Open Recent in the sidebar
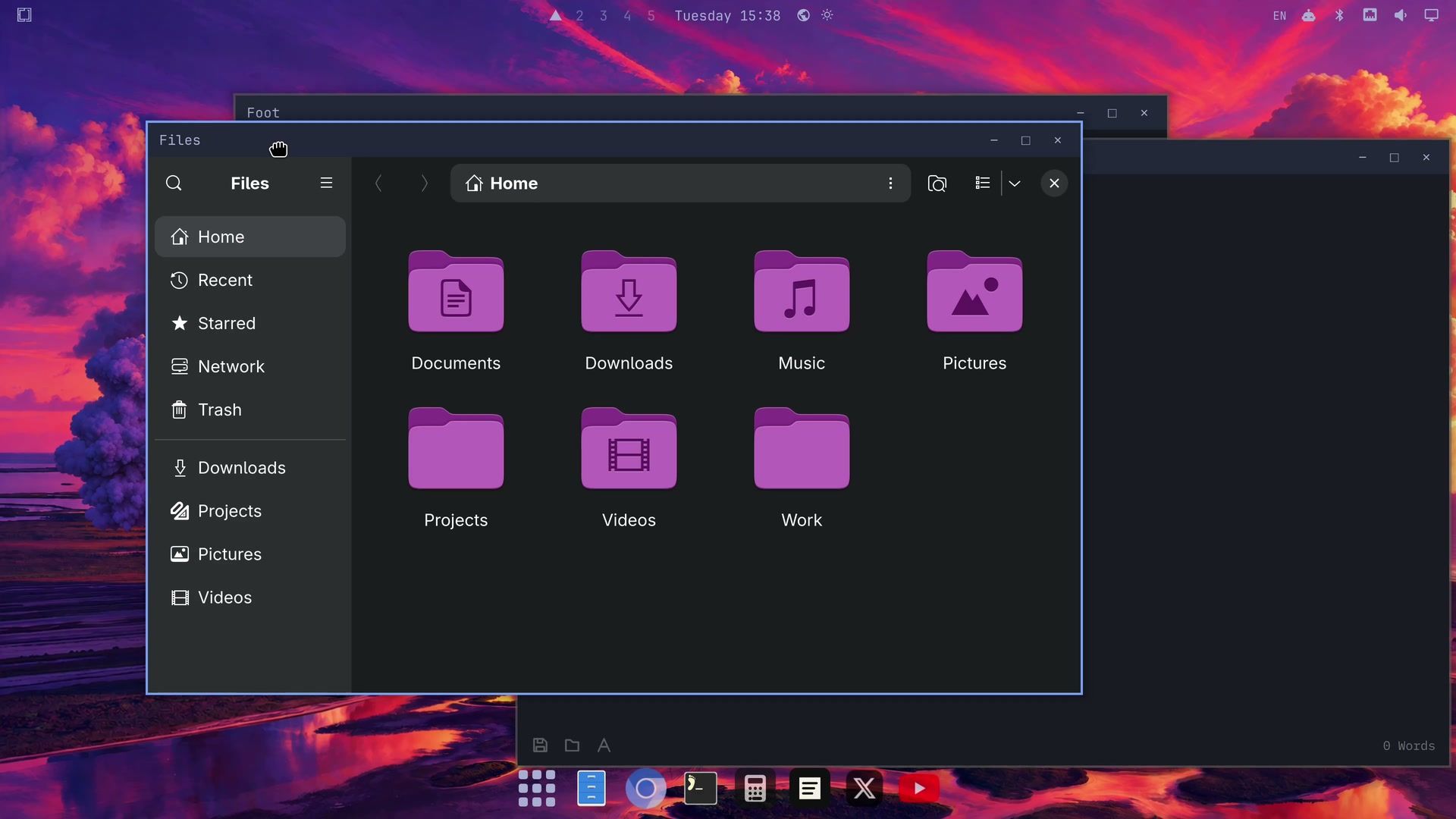 pyautogui.click(x=250, y=280)
